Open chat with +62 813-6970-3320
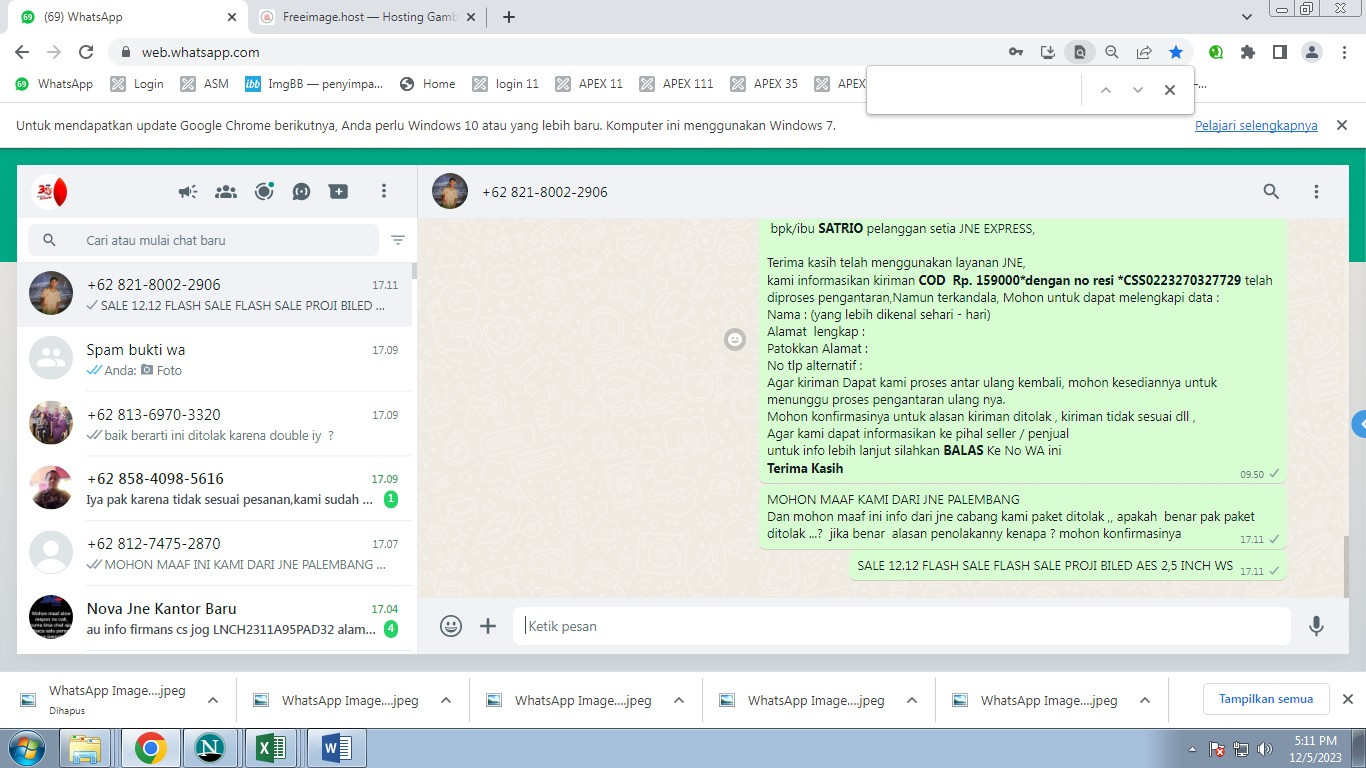The image size is (1366, 768). pos(215,424)
